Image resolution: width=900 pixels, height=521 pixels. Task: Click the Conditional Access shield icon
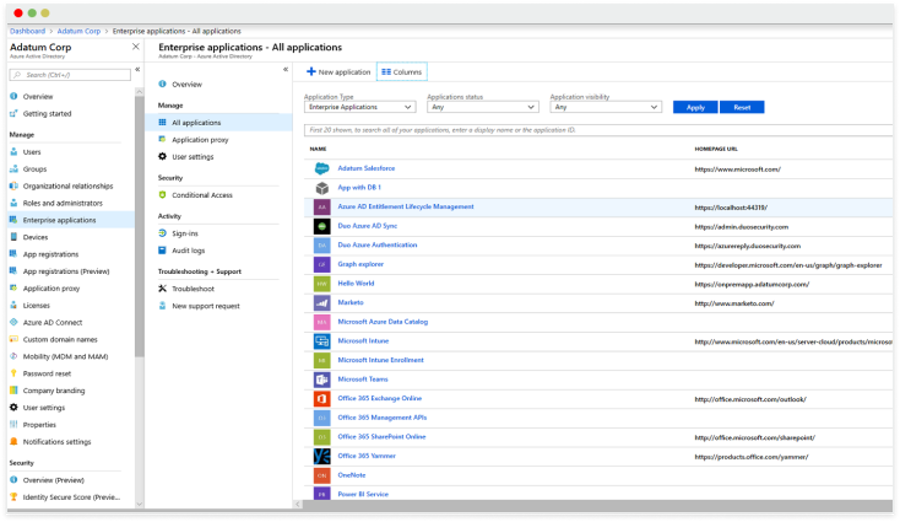coord(162,195)
